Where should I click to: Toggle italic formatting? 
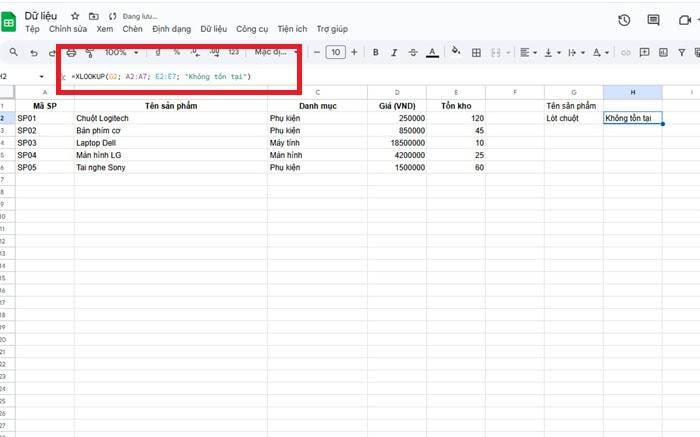(394, 53)
